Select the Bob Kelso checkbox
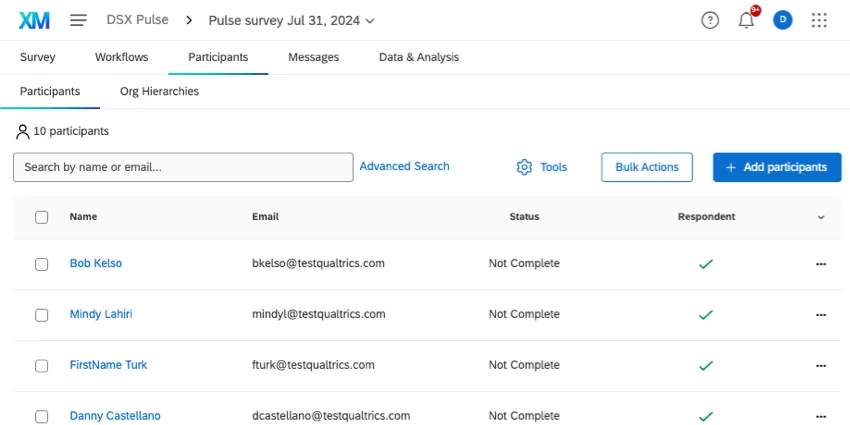Viewport: 850px width, 425px height. pyautogui.click(x=42, y=264)
